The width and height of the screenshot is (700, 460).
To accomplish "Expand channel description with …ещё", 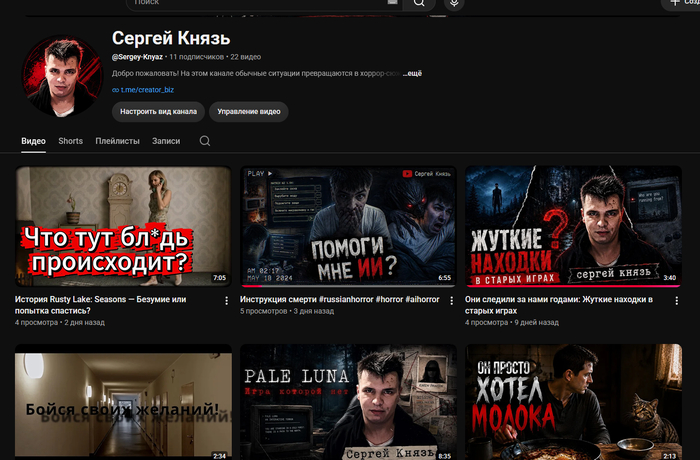I will coord(412,73).
